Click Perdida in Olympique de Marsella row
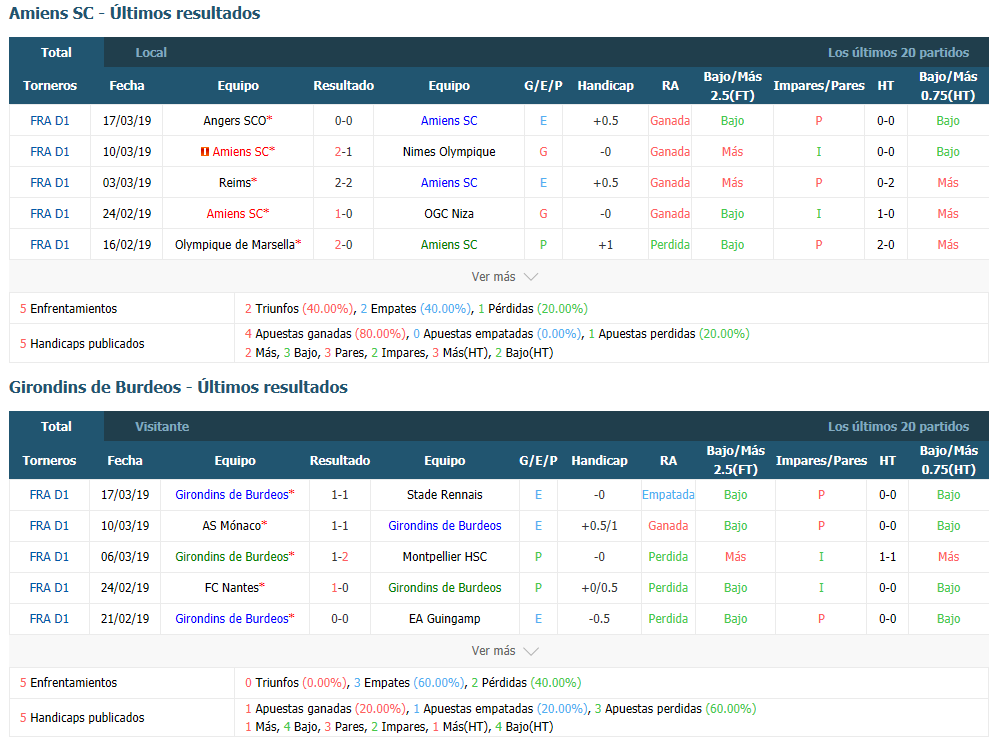The height and width of the screenshot is (743, 989). coord(670,244)
